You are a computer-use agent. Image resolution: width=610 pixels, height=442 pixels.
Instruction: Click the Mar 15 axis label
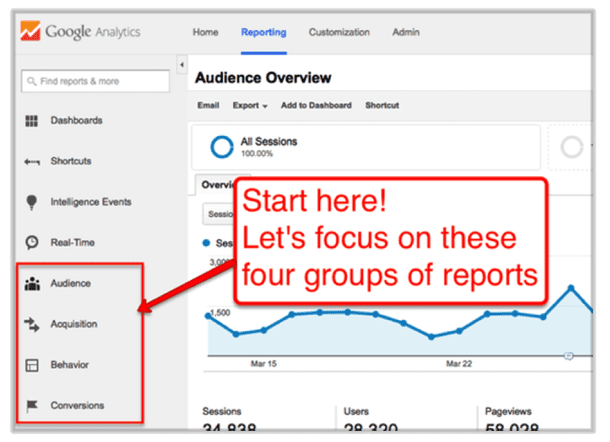coord(263,364)
